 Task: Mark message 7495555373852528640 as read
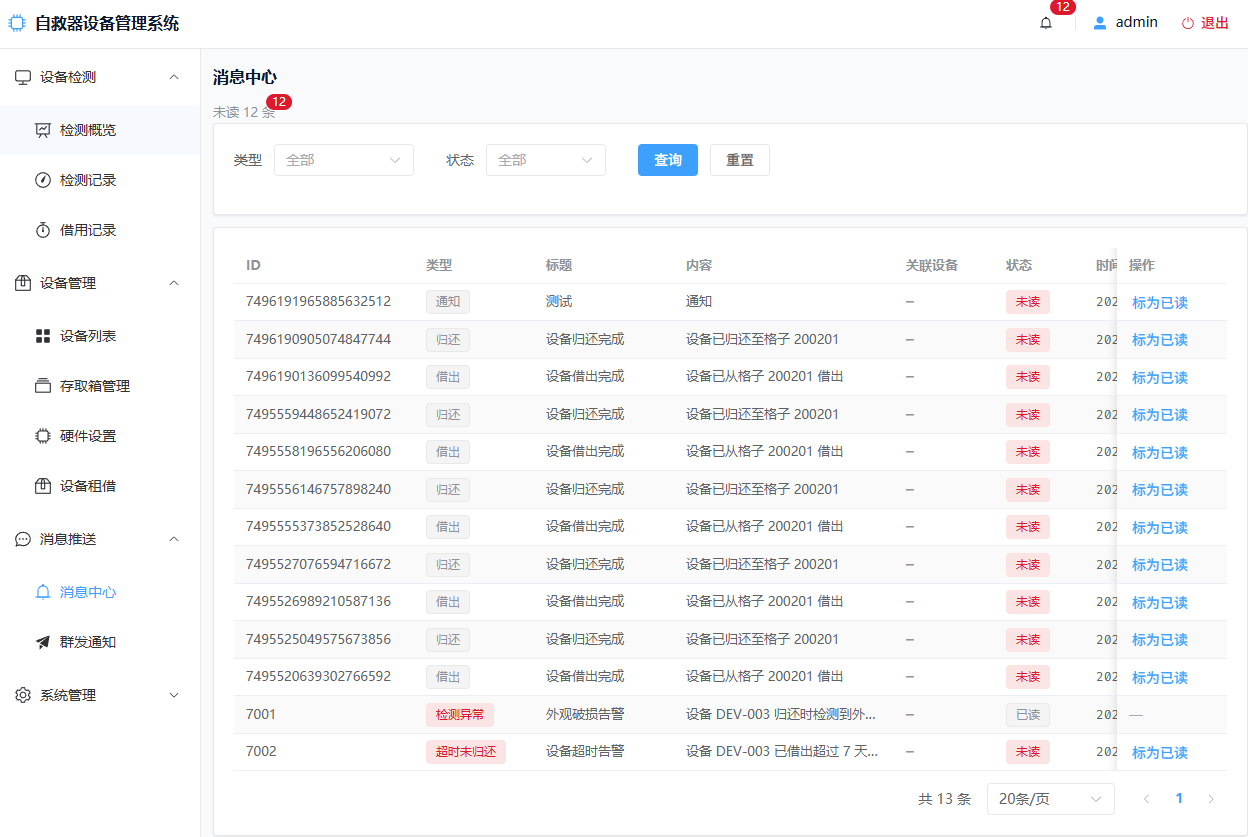tap(1160, 528)
